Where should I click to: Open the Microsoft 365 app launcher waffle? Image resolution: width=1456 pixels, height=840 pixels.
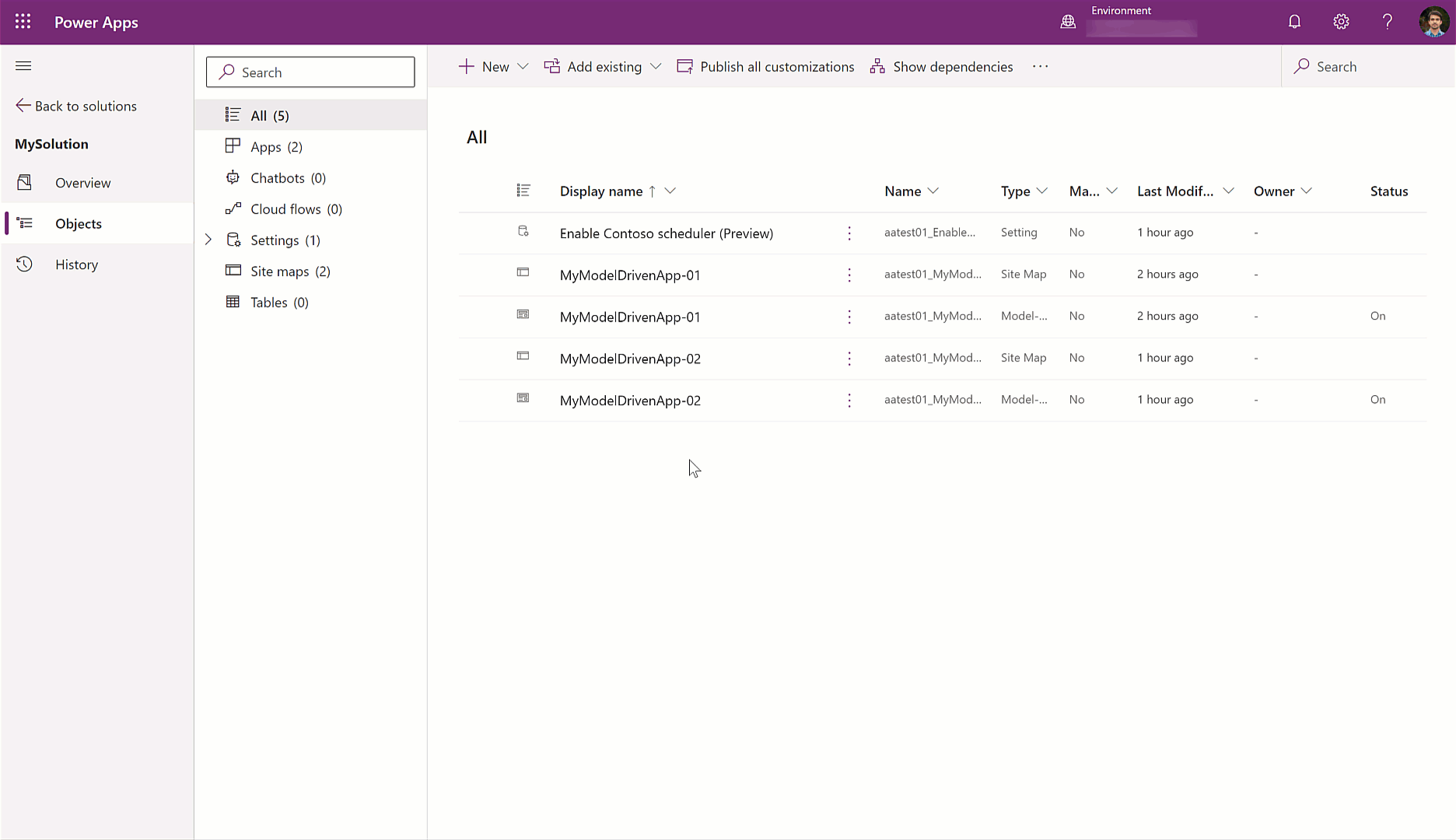(23, 21)
